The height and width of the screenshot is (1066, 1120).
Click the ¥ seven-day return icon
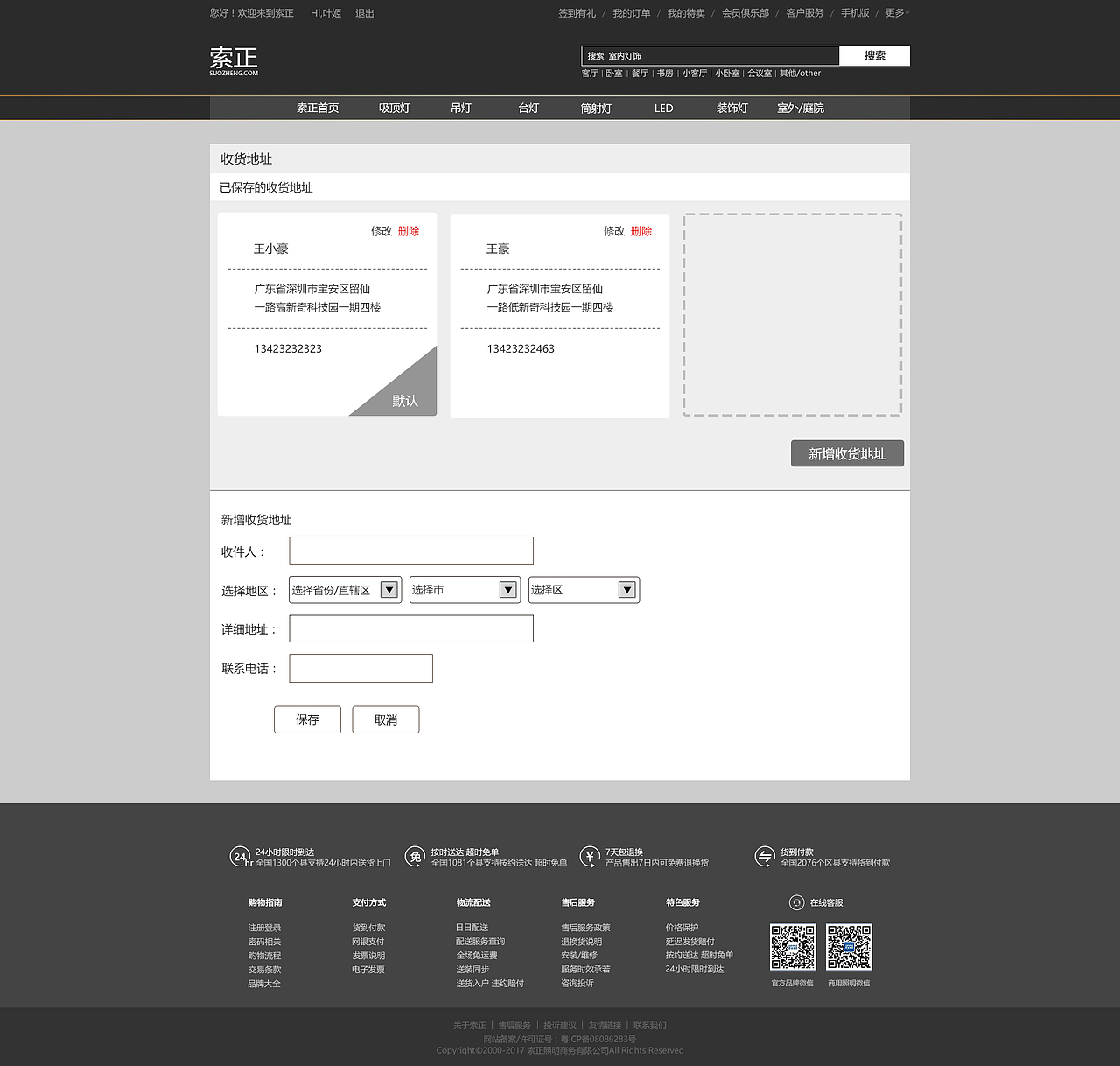pyautogui.click(x=590, y=857)
